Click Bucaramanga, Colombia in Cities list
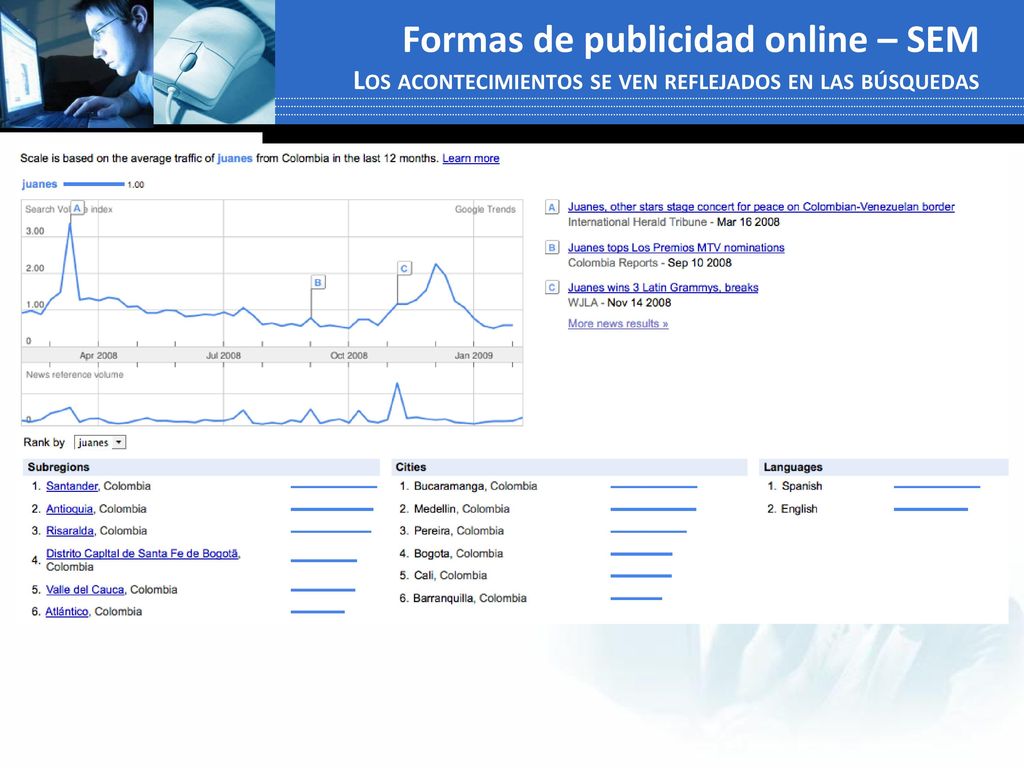Image resolution: width=1024 pixels, height=768 pixels. tap(475, 486)
